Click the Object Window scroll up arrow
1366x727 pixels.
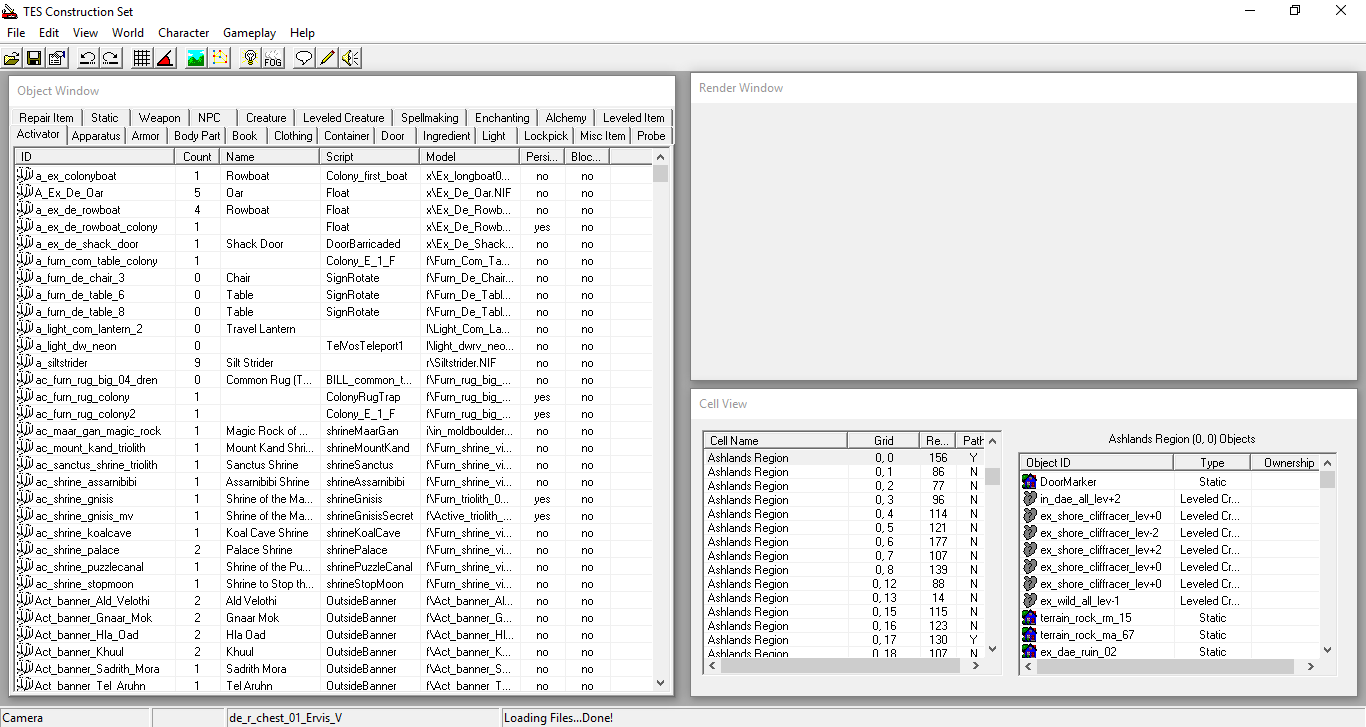pyautogui.click(x=661, y=157)
